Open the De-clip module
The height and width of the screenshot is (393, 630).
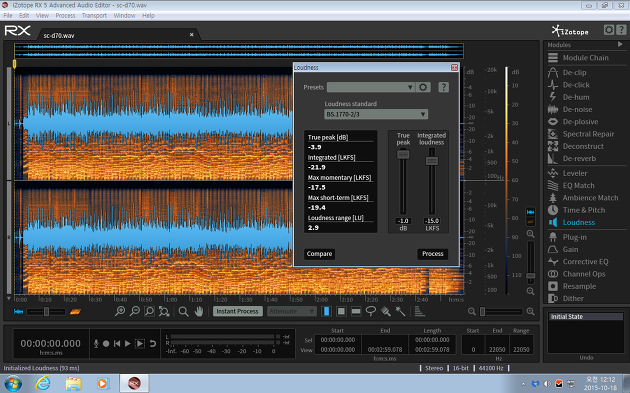(x=567, y=73)
